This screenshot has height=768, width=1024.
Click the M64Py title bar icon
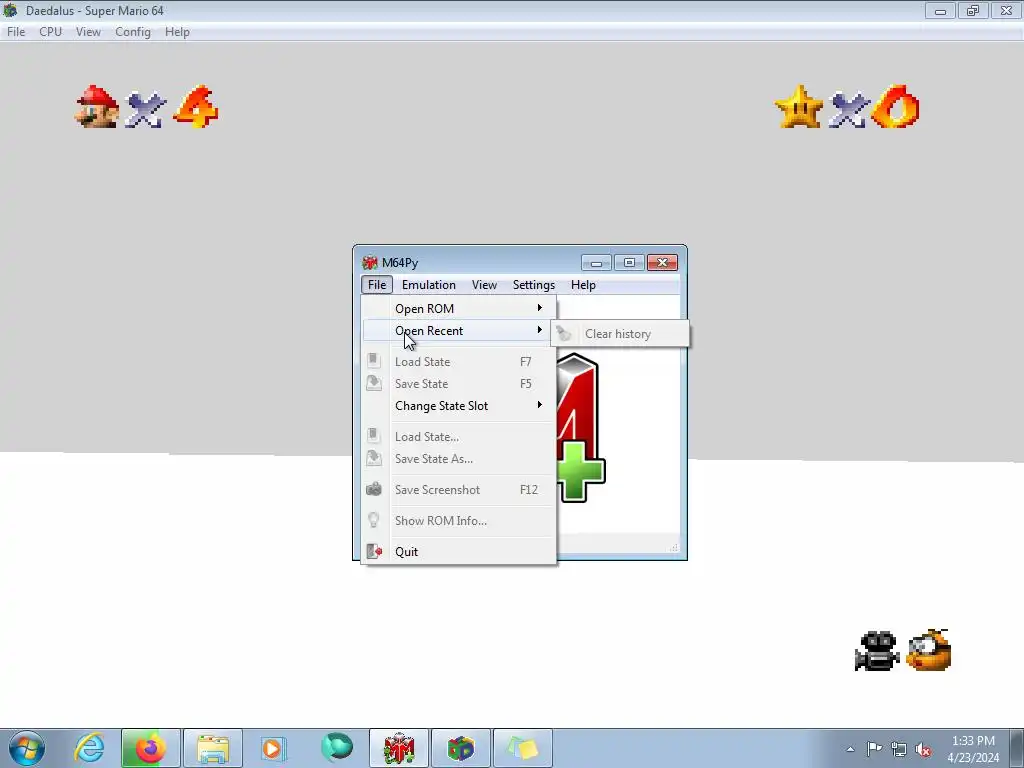tap(370, 263)
